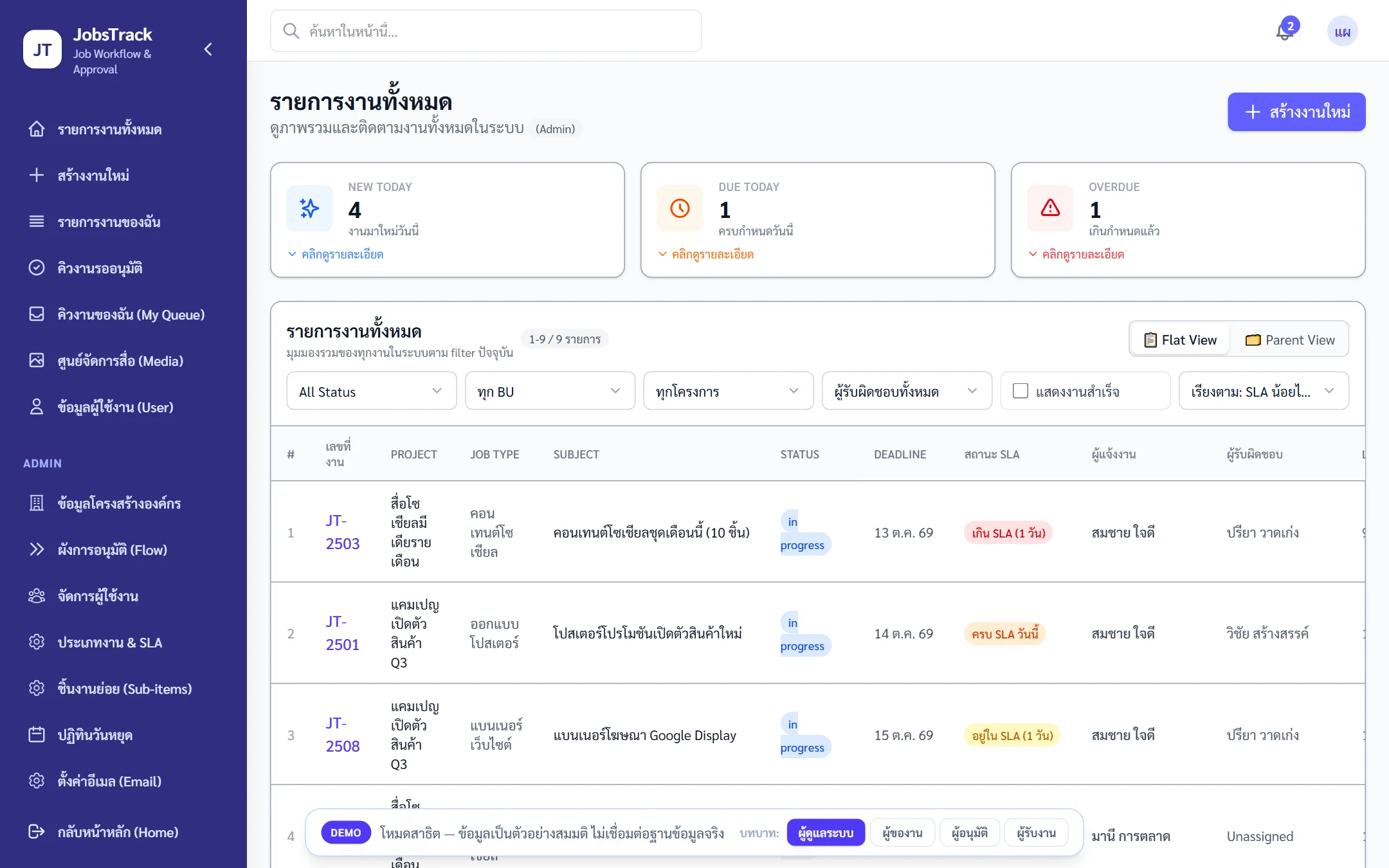
Task: Click the image icon for Media center
Action: pos(37,361)
